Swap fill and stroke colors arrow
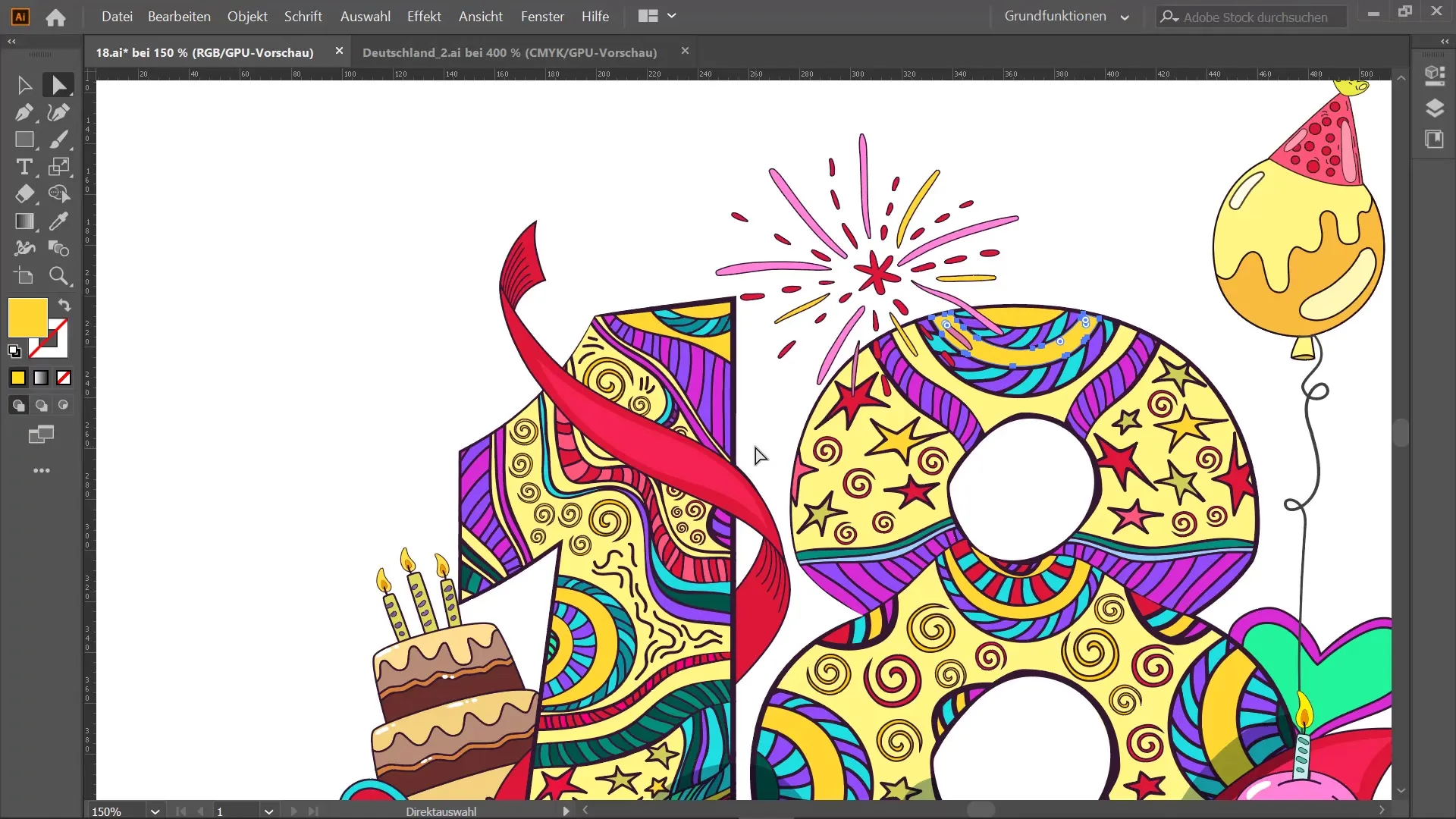 coord(64,305)
